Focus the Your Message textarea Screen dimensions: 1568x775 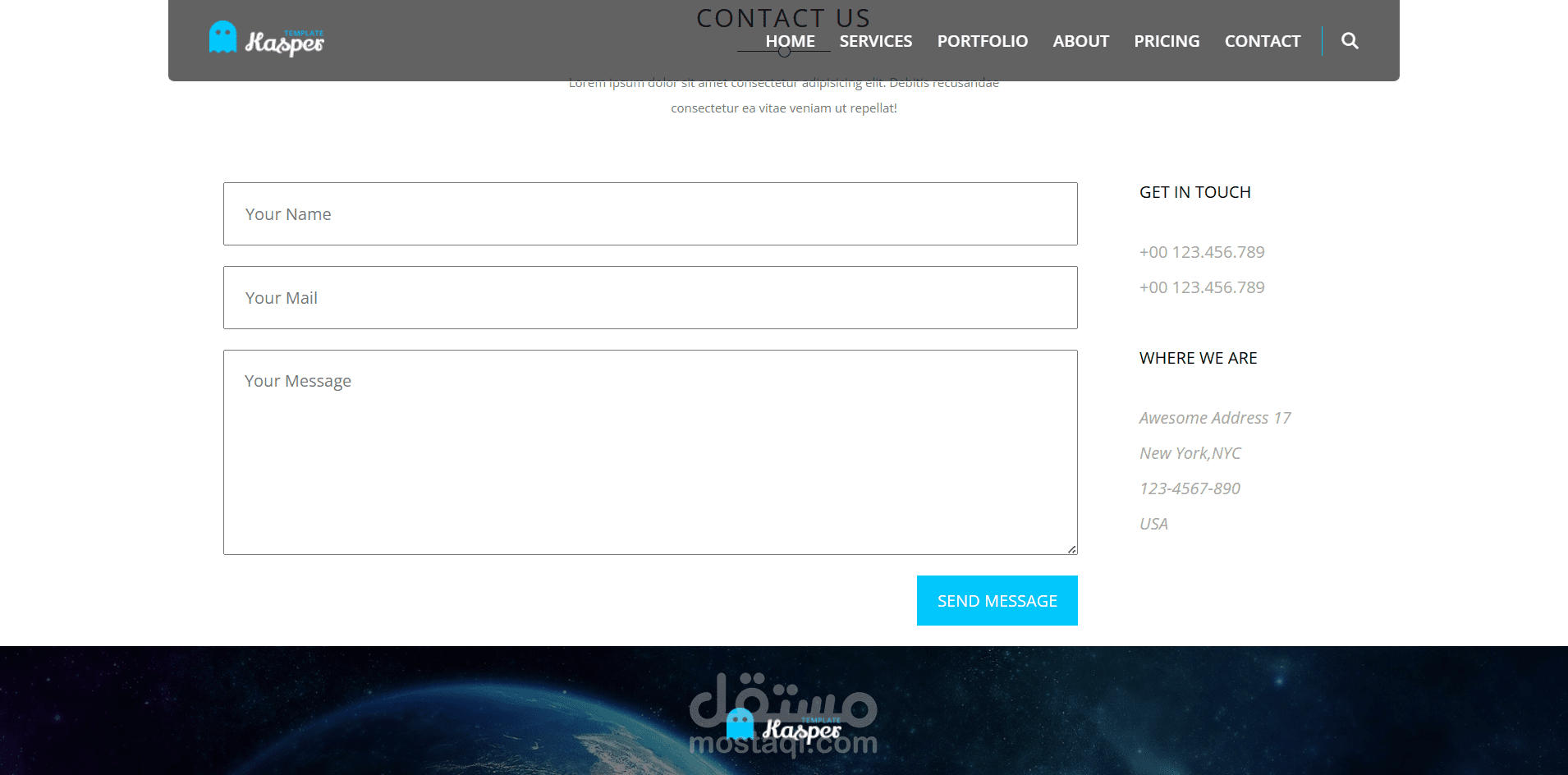(x=650, y=452)
